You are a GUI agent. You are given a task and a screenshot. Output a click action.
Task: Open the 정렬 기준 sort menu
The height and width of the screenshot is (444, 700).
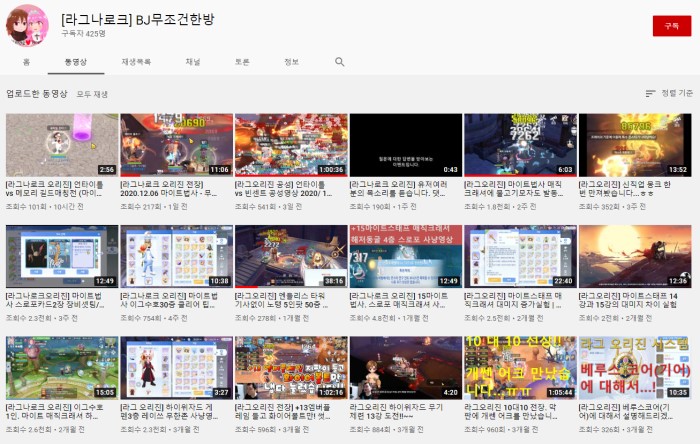[x=669, y=93]
